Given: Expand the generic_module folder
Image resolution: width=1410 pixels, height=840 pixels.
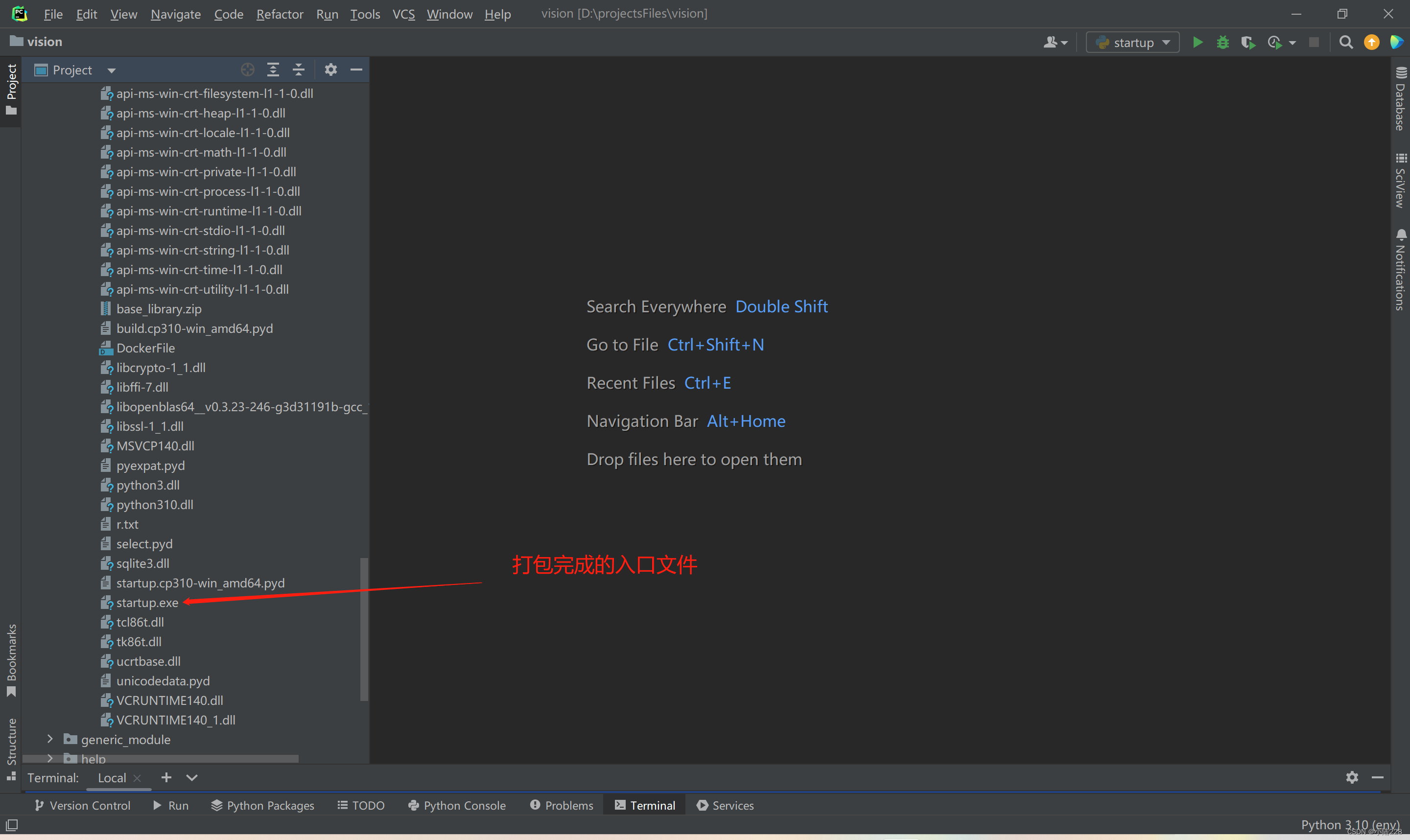Looking at the screenshot, I should pyautogui.click(x=50, y=739).
